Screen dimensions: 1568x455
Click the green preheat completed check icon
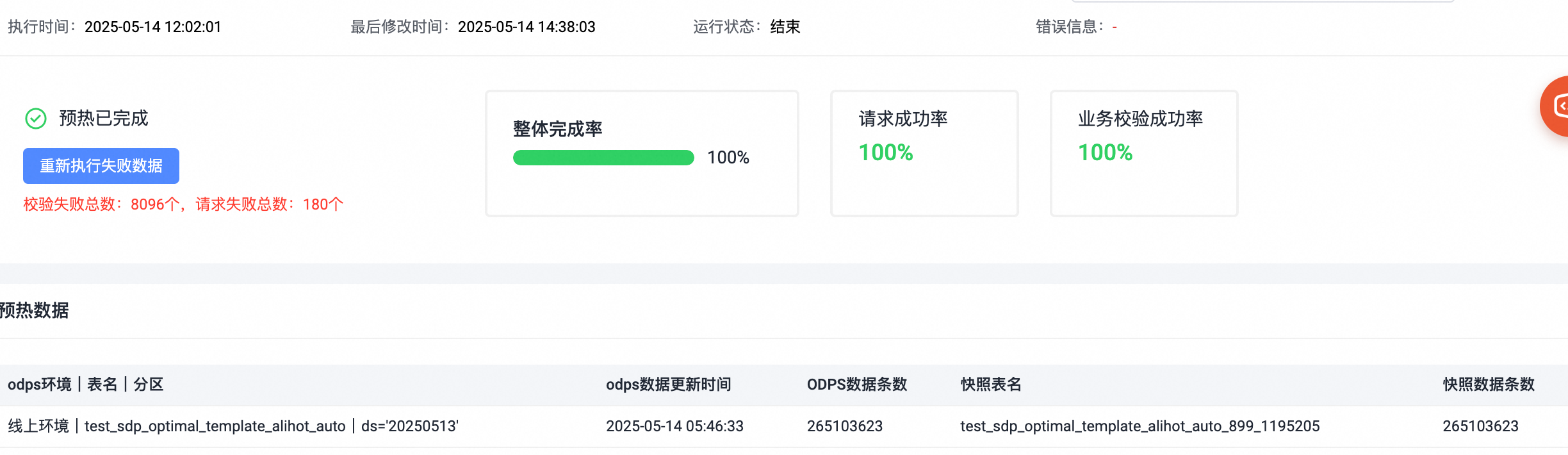coord(36,119)
